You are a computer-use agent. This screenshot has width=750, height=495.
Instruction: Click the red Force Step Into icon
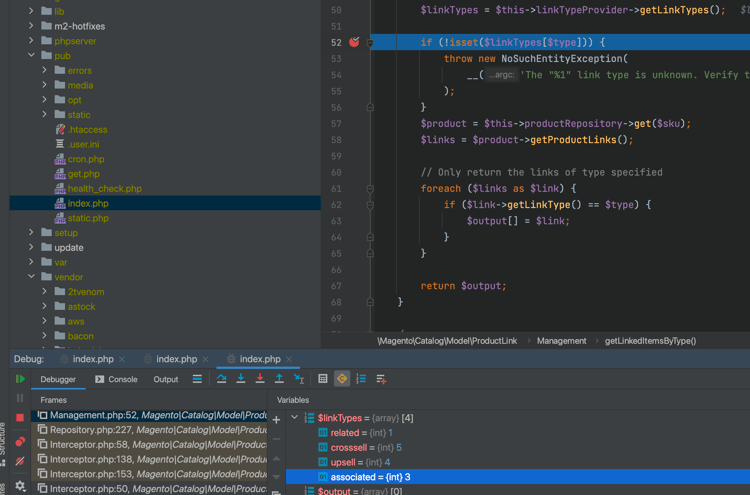[260, 379]
